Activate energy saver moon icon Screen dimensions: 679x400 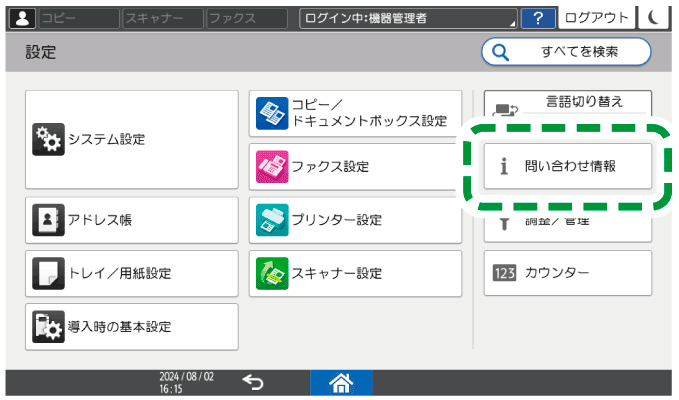tap(653, 17)
